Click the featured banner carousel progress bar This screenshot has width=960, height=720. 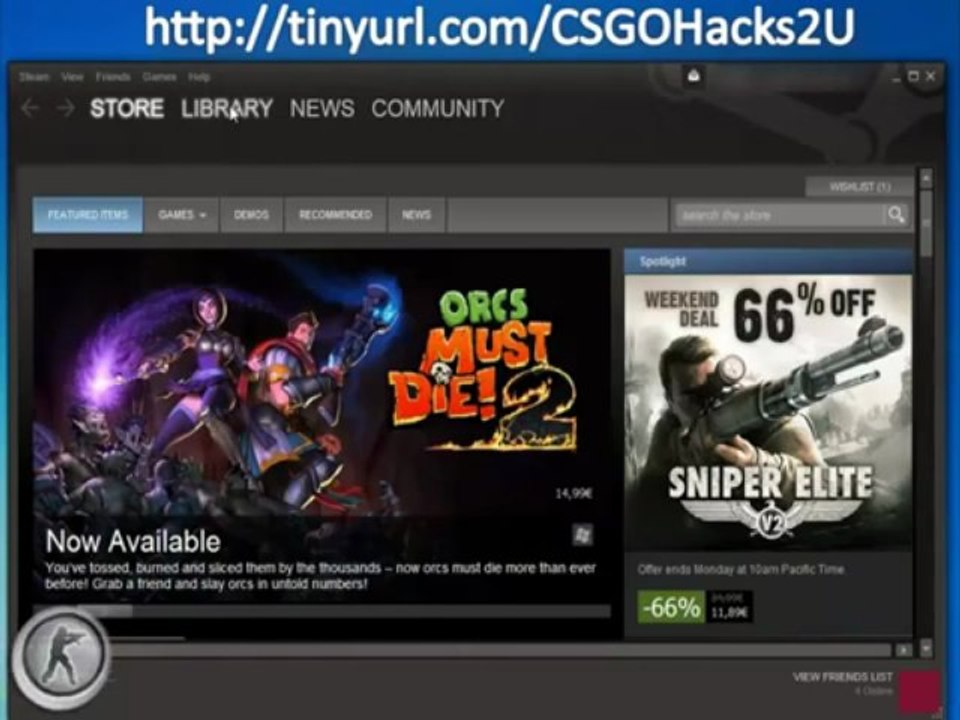click(322, 610)
